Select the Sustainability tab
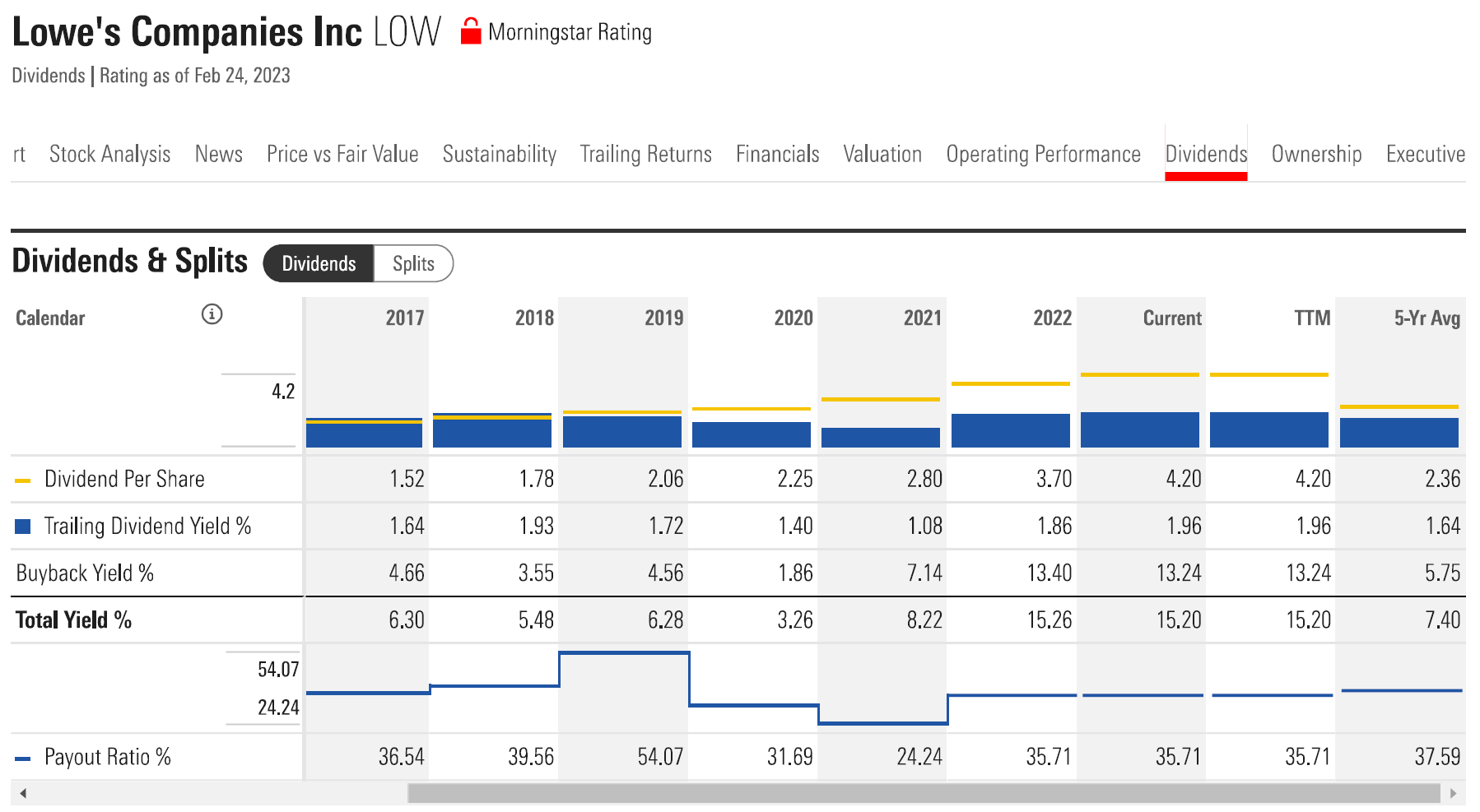1480x812 pixels. 500,154
